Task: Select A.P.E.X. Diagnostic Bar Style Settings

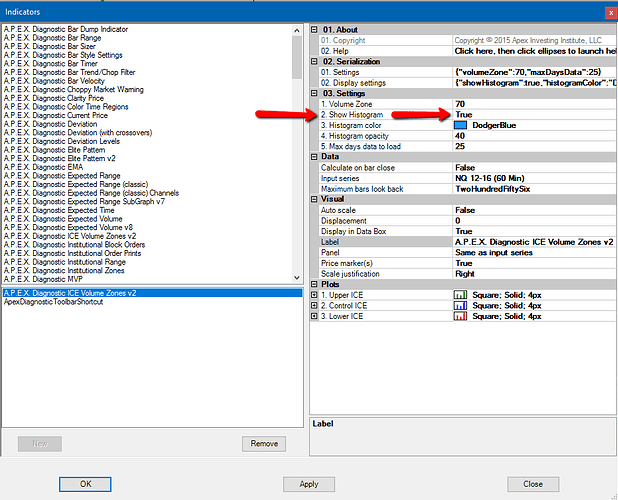Action: click(63, 55)
